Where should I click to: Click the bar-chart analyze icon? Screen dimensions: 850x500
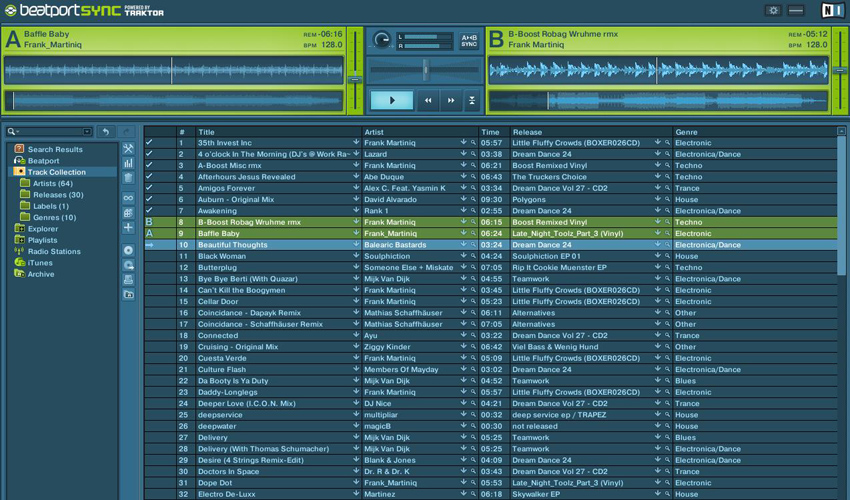click(x=128, y=163)
